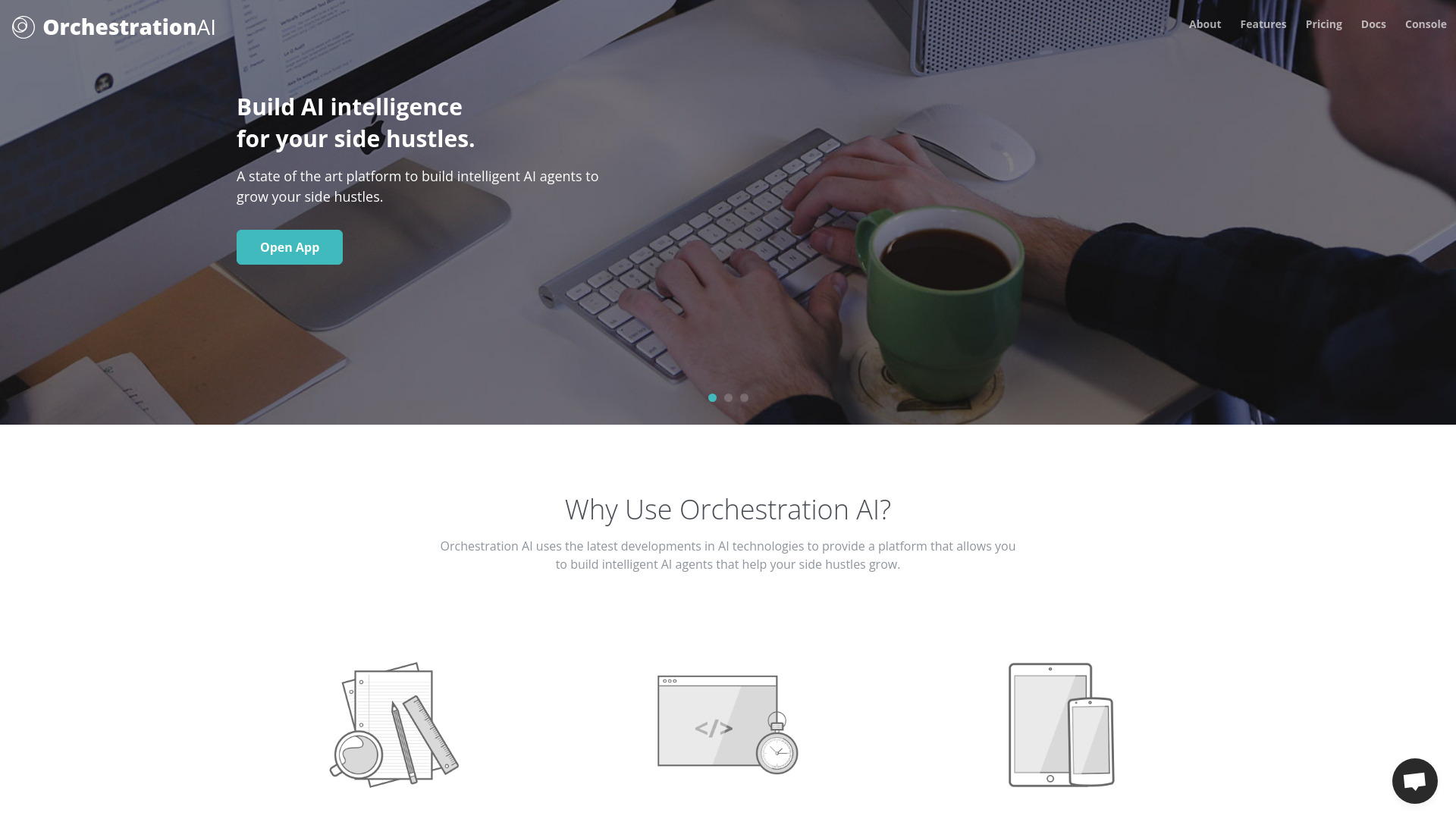Image resolution: width=1456 pixels, height=819 pixels.
Task: Expand the Features navigation dropdown
Action: pyautogui.click(x=1263, y=24)
